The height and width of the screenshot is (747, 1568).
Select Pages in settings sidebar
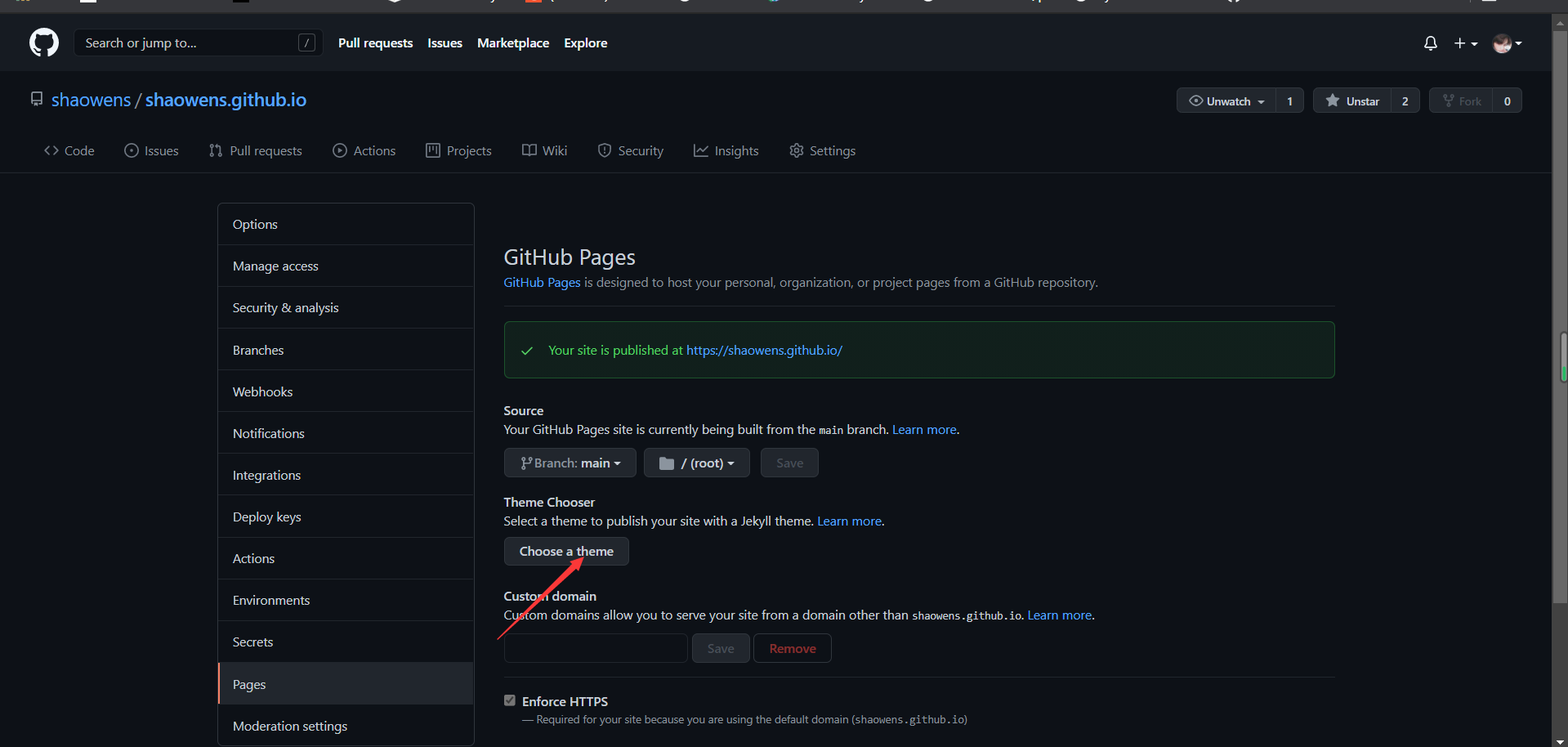tap(346, 684)
